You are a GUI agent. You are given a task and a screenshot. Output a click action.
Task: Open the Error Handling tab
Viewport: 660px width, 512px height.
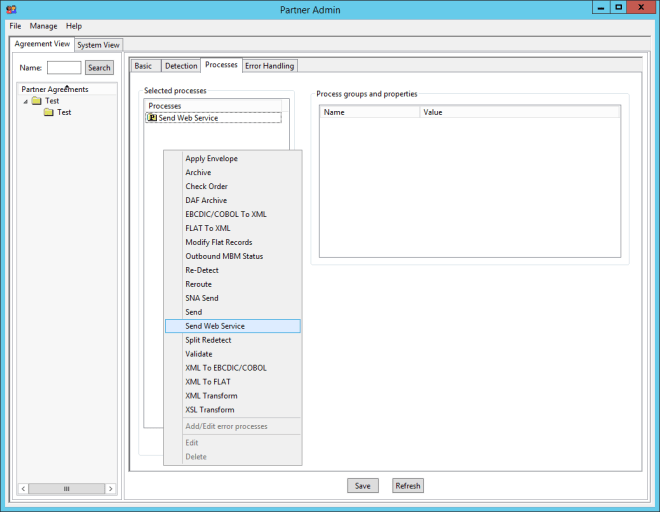coord(269,66)
